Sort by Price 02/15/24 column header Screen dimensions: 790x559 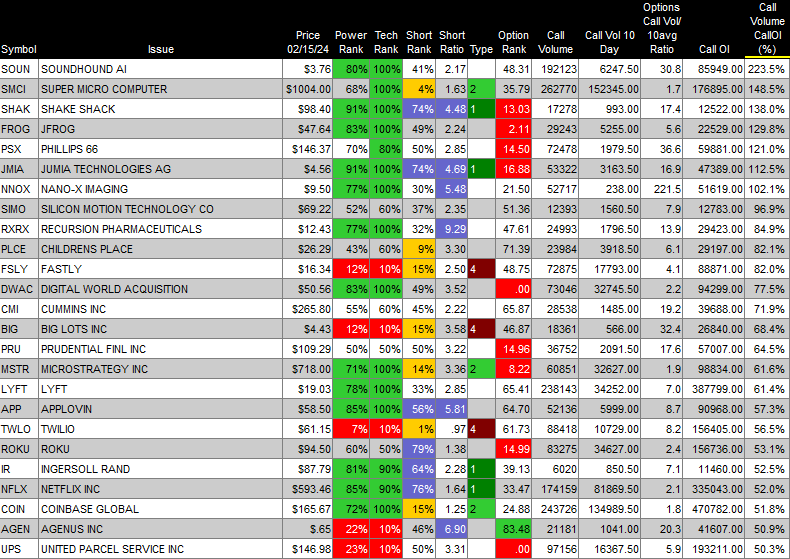click(308, 42)
